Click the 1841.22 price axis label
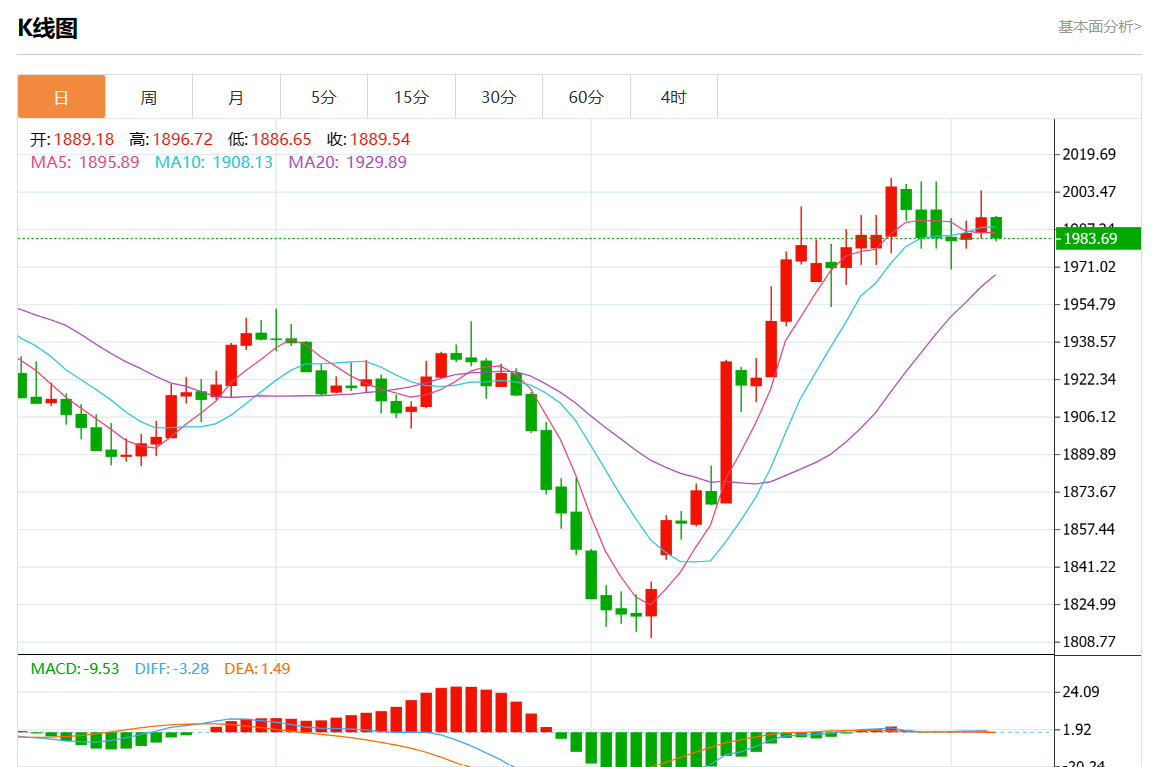This screenshot has width=1166, height=767. [1089, 566]
